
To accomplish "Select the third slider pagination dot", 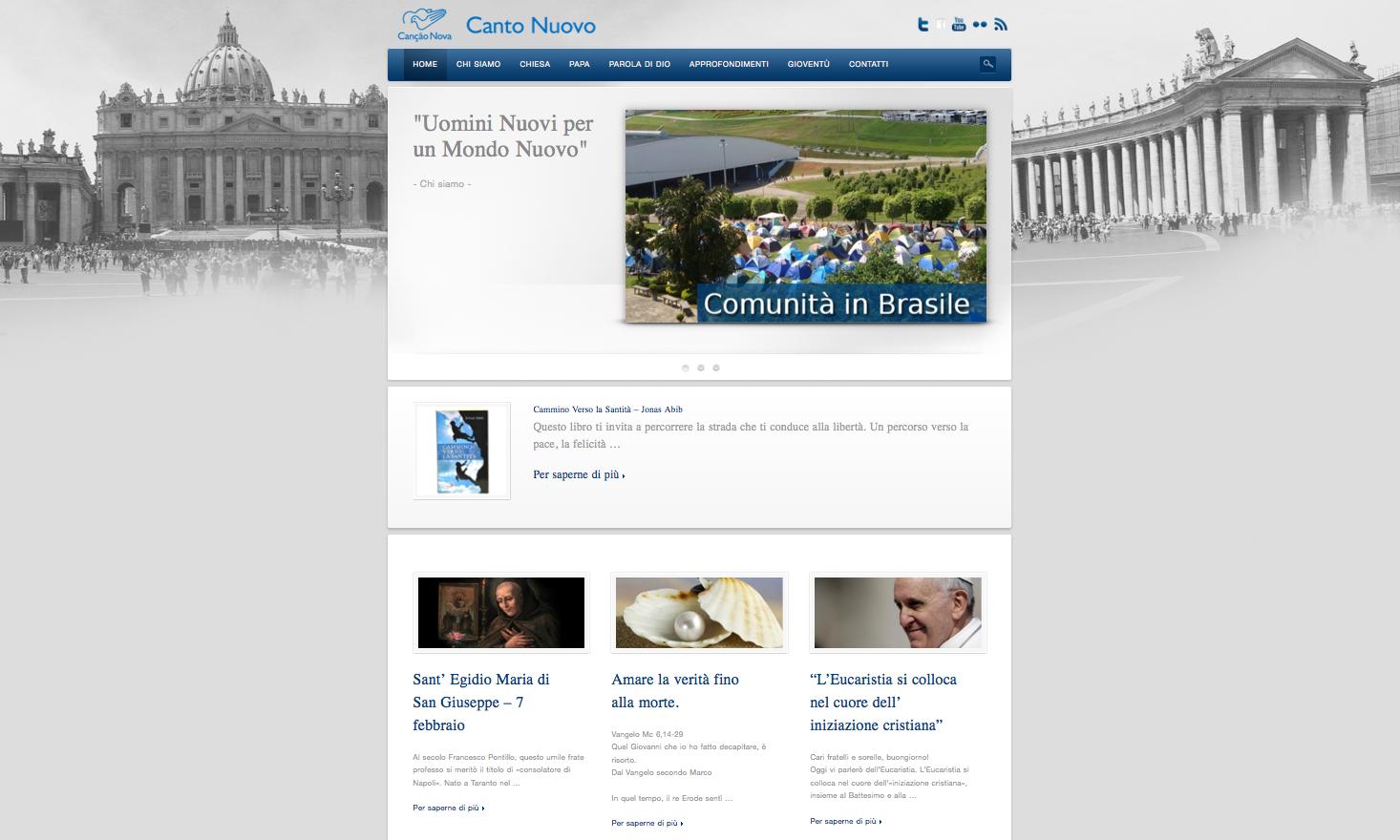I will tap(716, 367).
